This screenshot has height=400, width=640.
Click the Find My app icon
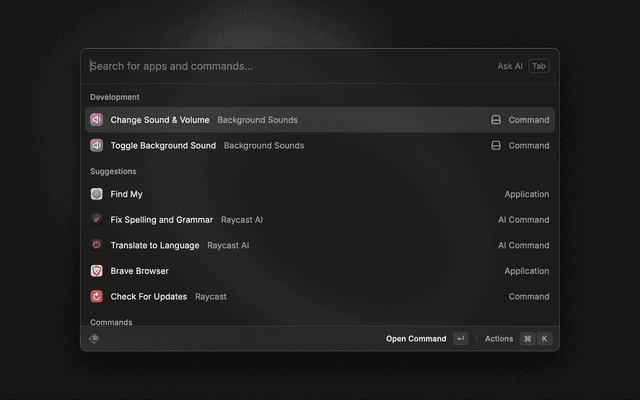[97, 194]
